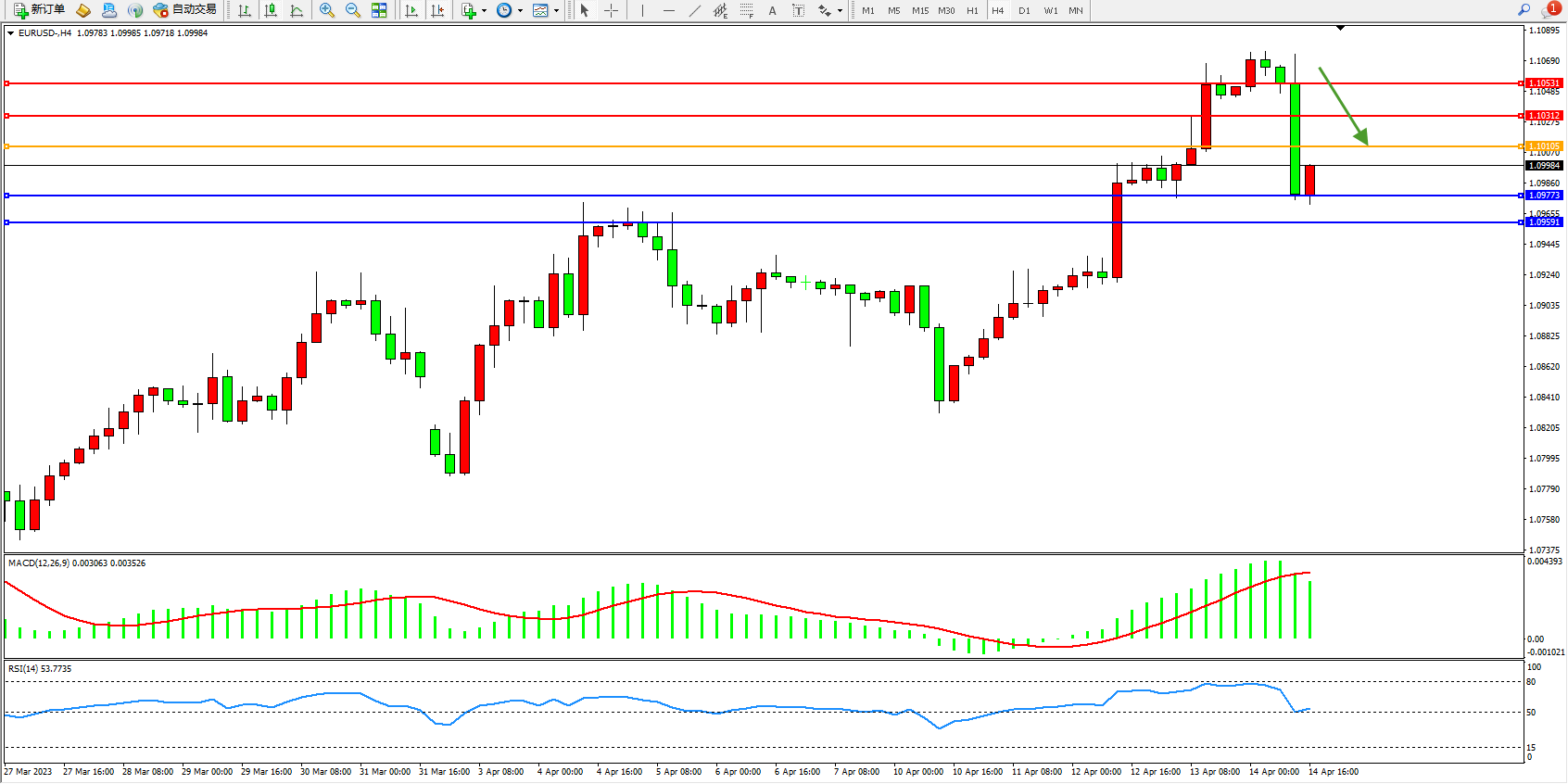Expand the indicators list dropdown arrow
Image resolution: width=1568 pixels, height=784 pixels.
(484, 11)
